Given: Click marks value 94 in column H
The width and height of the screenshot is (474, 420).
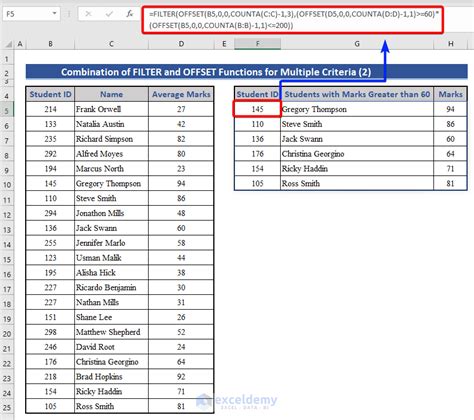Looking at the screenshot, I should 450,109.
